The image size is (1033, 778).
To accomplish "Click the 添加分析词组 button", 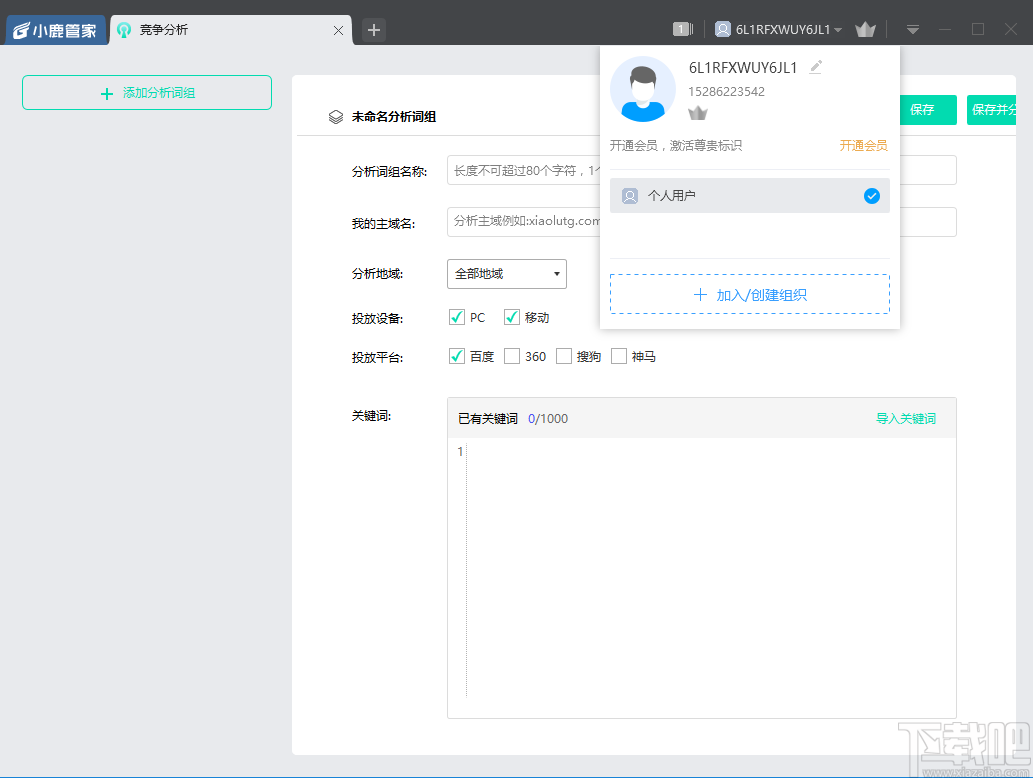I will (146, 92).
